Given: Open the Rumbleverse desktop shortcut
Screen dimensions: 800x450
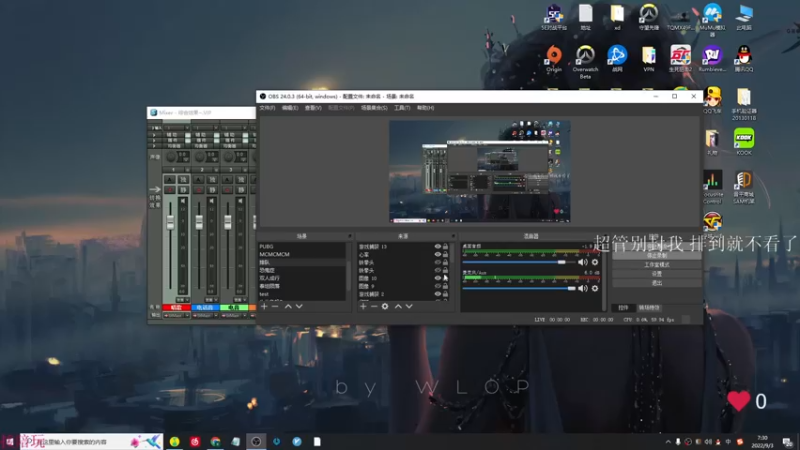Looking at the screenshot, I should pos(712,59).
